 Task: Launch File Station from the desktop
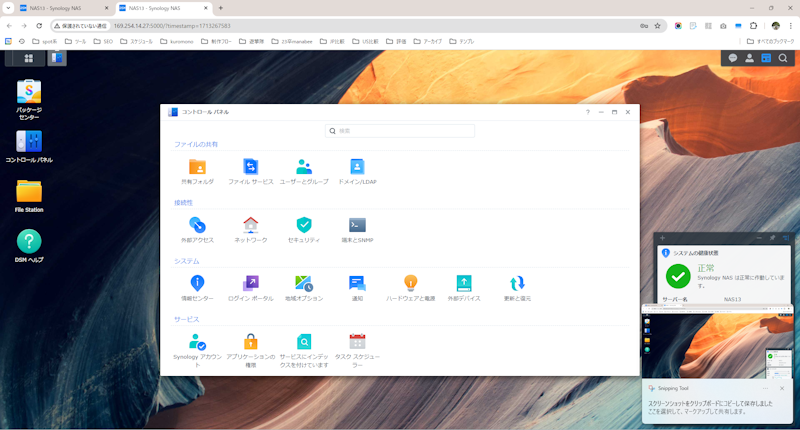(29, 196)
